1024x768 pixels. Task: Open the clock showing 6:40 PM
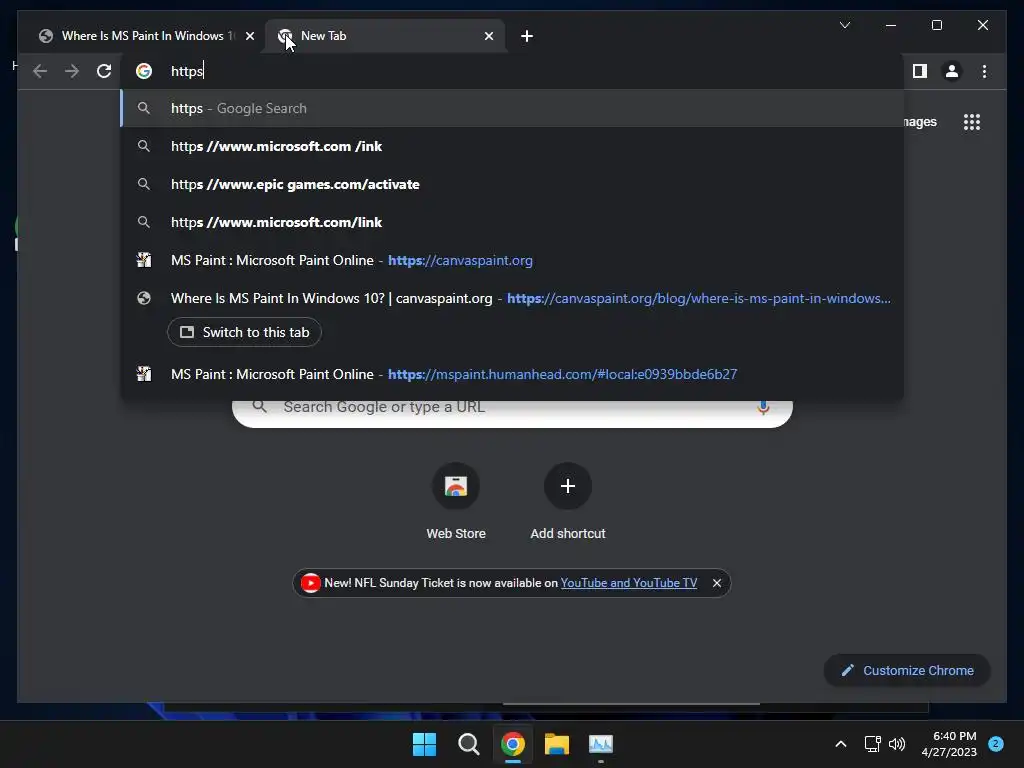[x=949, y=744]
